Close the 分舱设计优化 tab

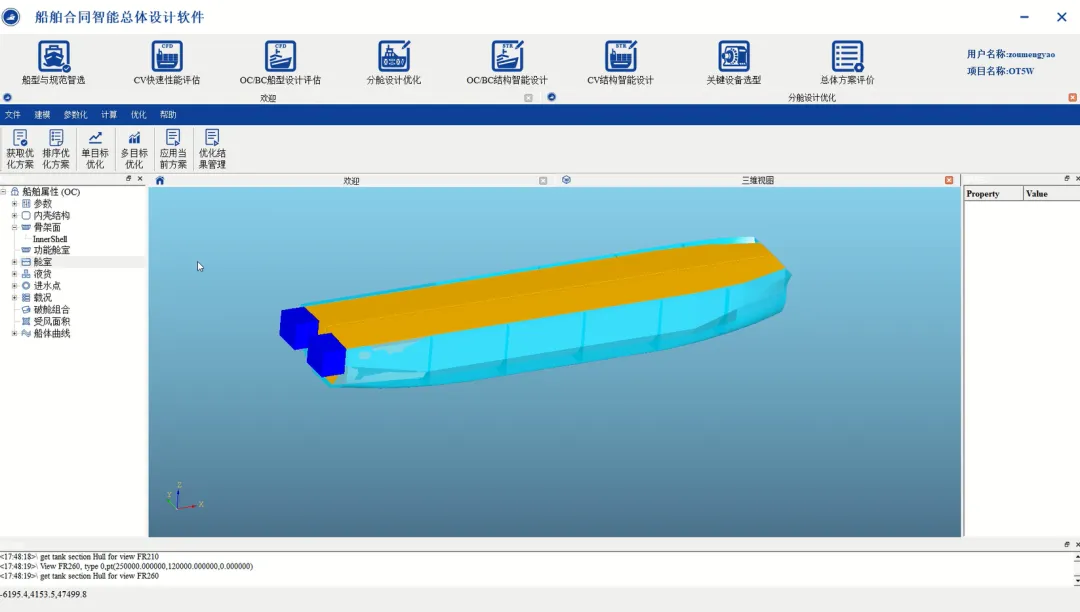pyautogui.click(x=1072, y=98)
